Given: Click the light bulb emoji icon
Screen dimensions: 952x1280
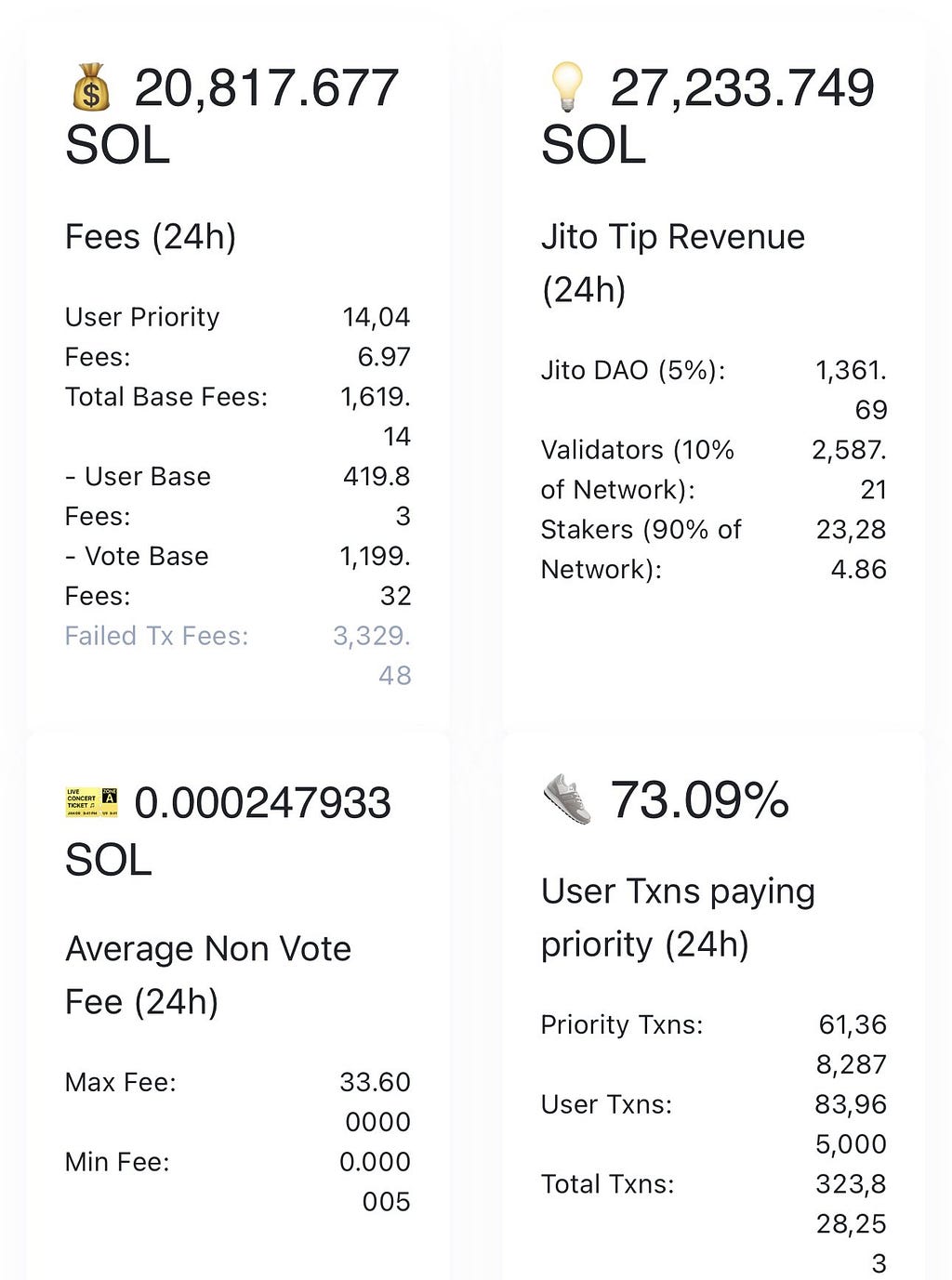Looking at the screenshot, I should point(566,87).
